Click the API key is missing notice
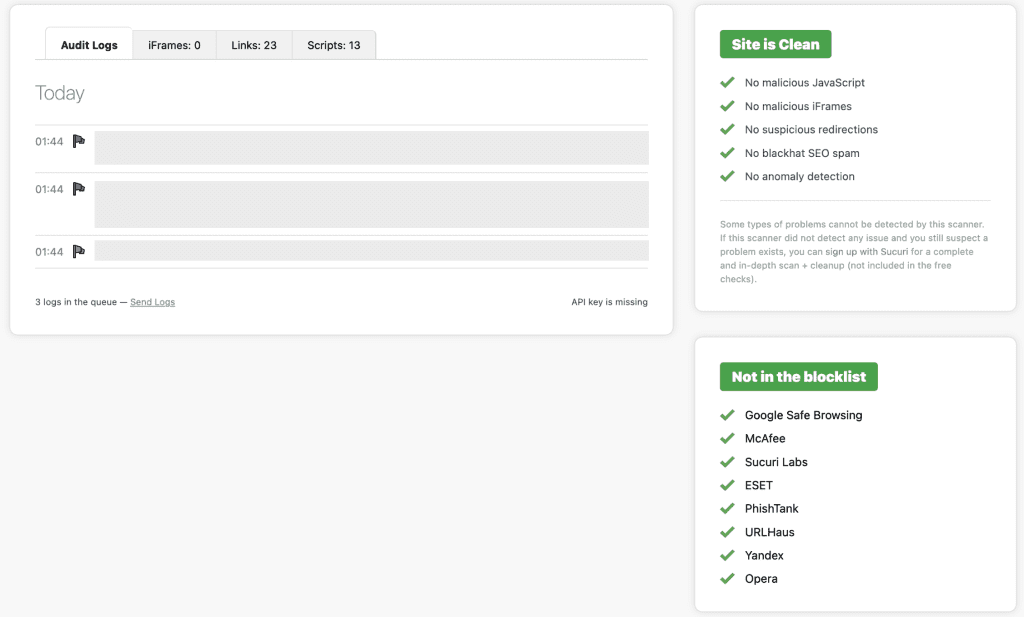Image resolution: width=1024 pixels, height=617 pixels. 602,302
